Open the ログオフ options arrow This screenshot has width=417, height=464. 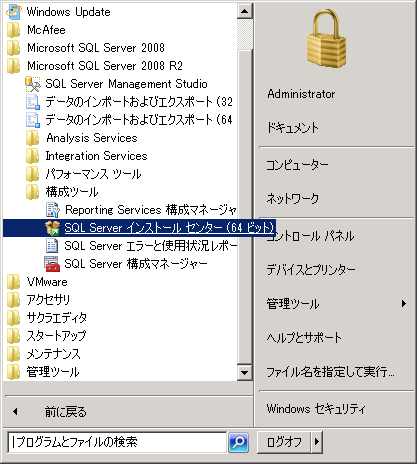tap(317, 442)
